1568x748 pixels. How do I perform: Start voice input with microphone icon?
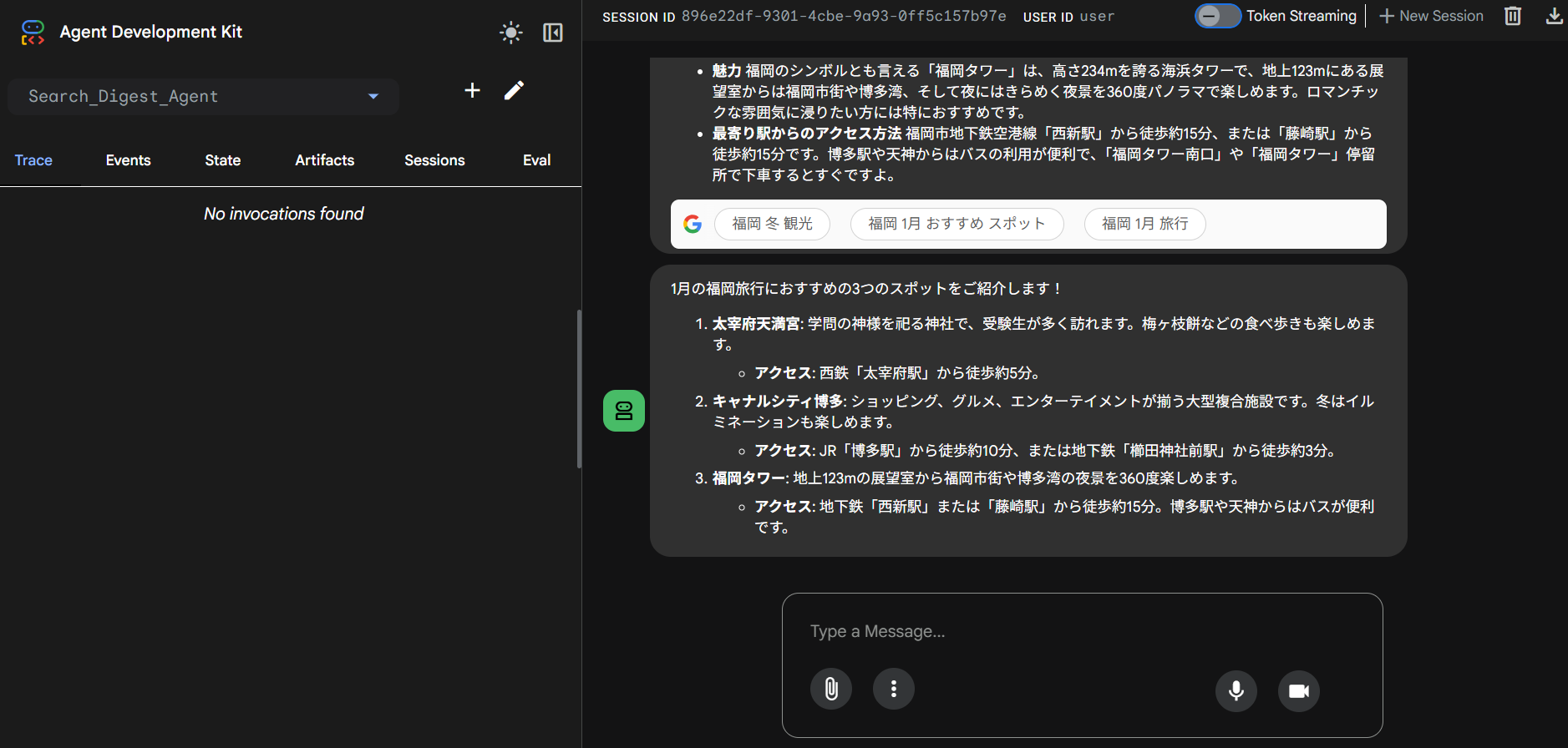point(1236,690)
